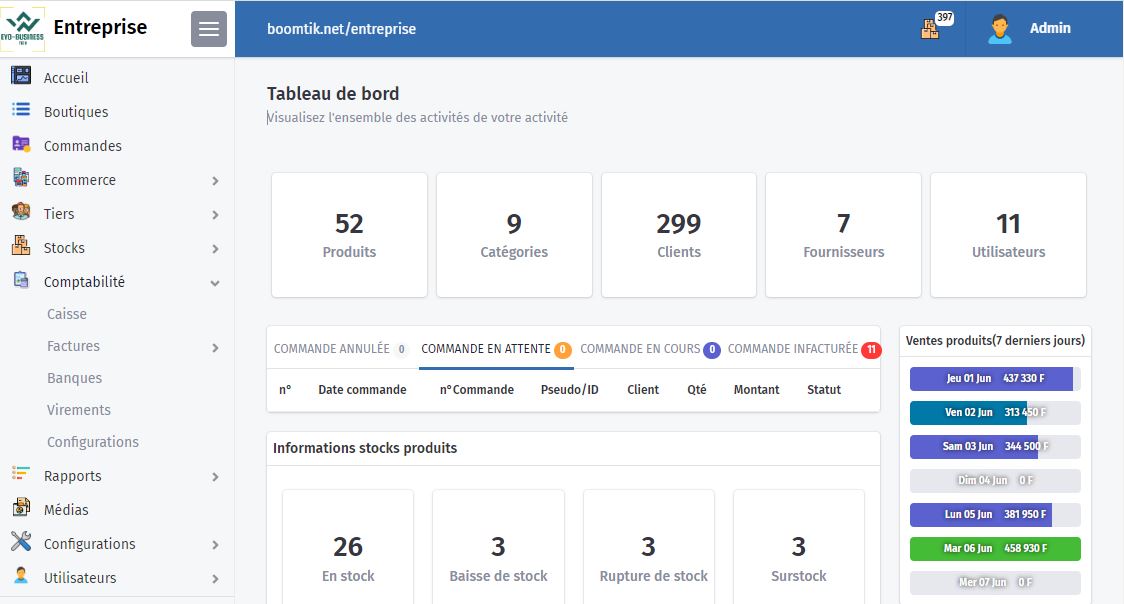Viewport: 1124px width, 604px height.
Task: Click the Accueil dashboard icon in sidebar
Action: coord(20,77)
